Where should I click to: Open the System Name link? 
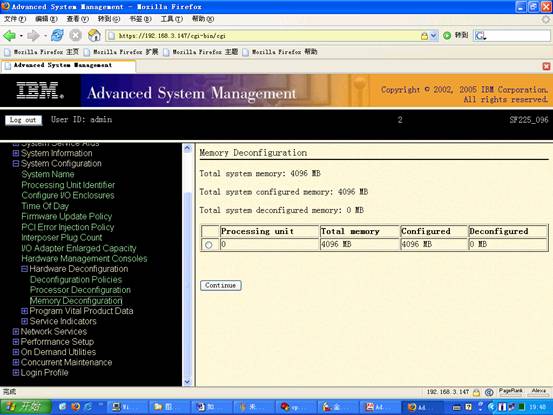[48, 174]
